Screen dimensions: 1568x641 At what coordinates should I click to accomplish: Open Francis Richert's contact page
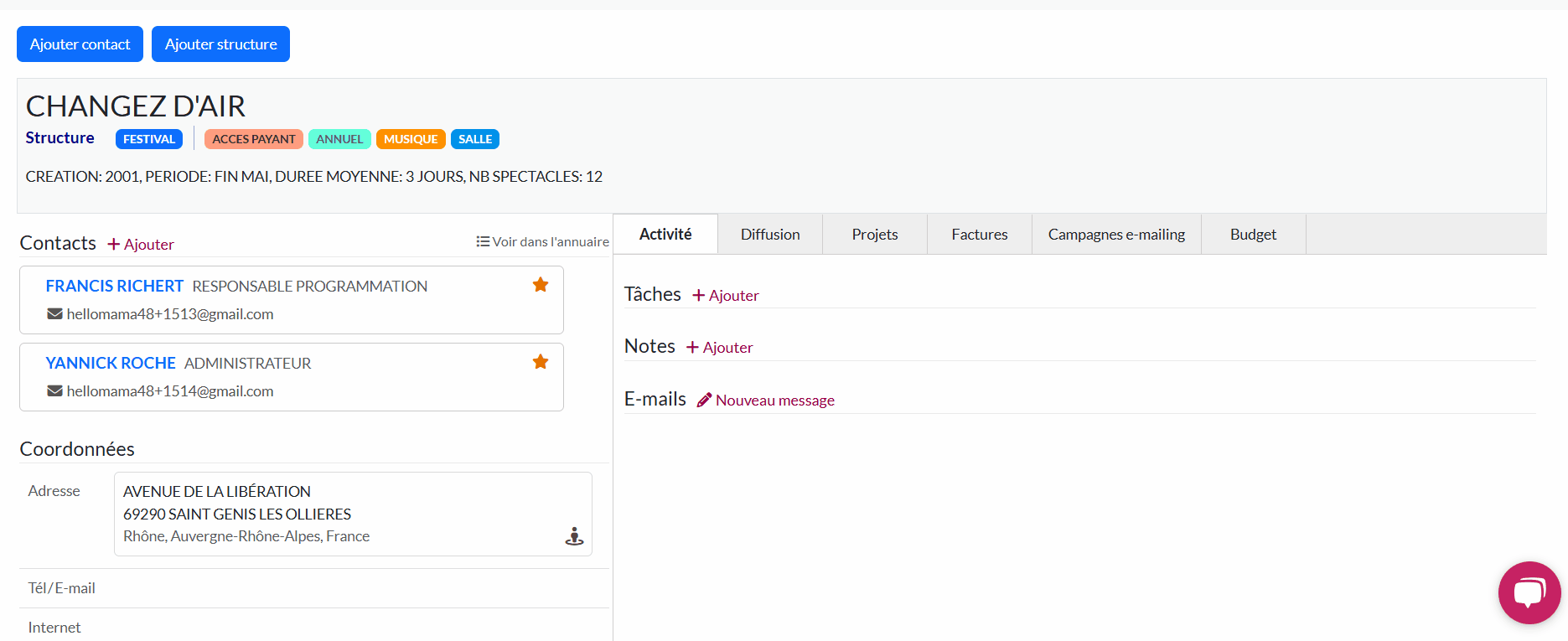(114, 287)
